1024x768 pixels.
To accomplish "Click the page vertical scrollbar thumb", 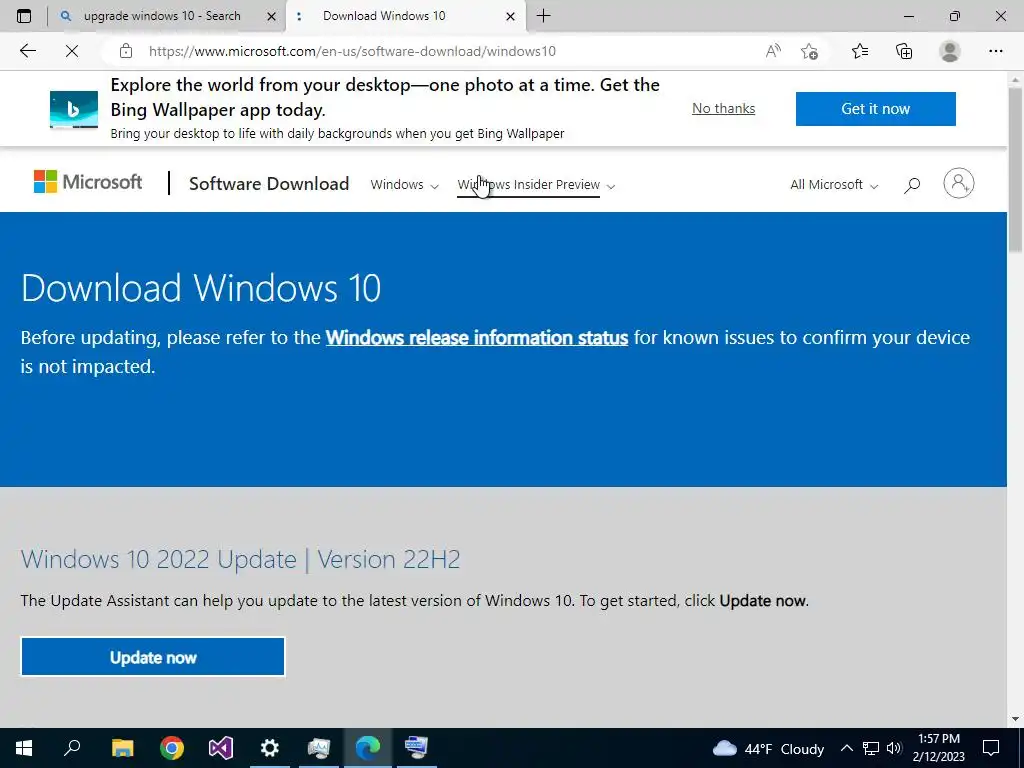I will [1015, 168].
